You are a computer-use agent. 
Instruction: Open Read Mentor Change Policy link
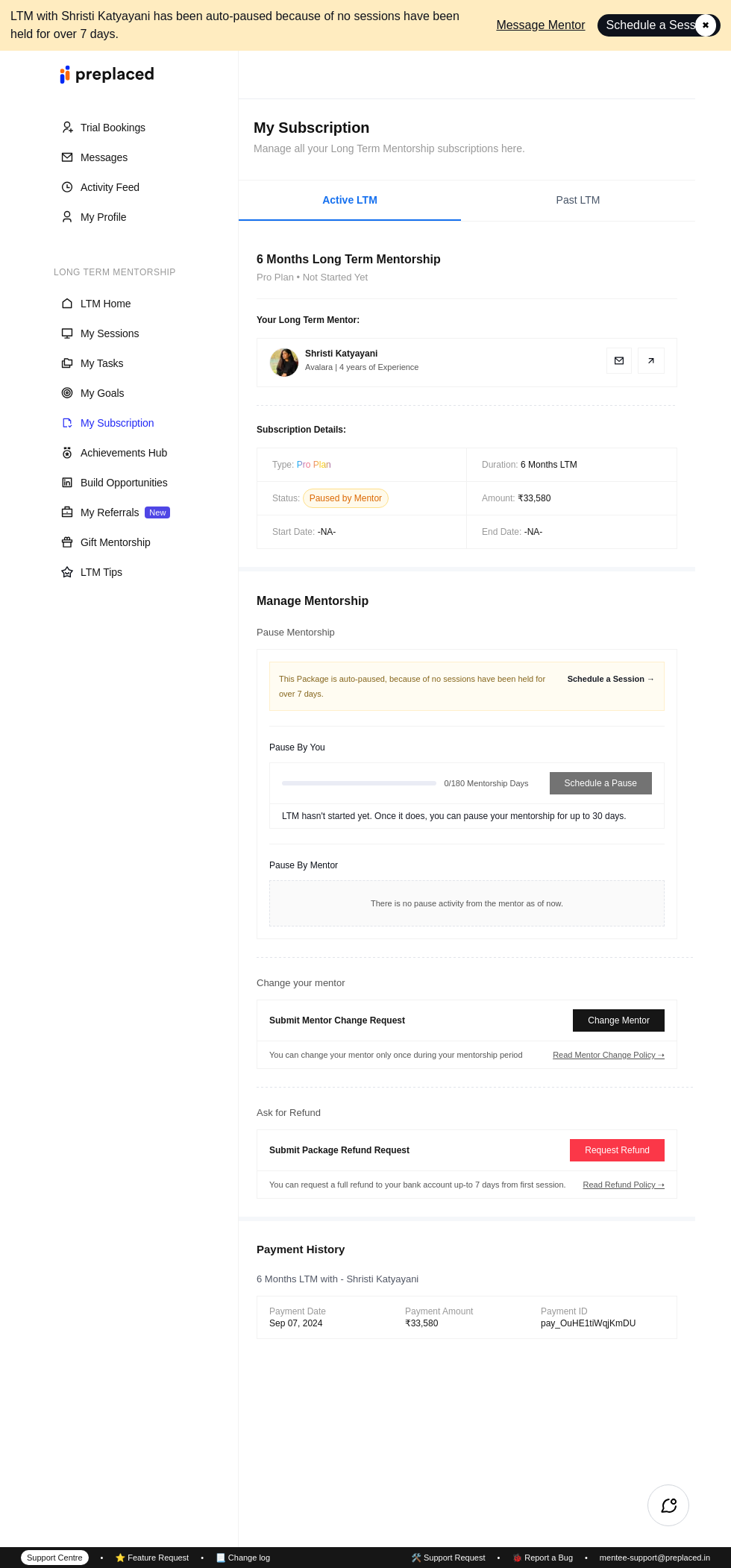point(608,1055)
